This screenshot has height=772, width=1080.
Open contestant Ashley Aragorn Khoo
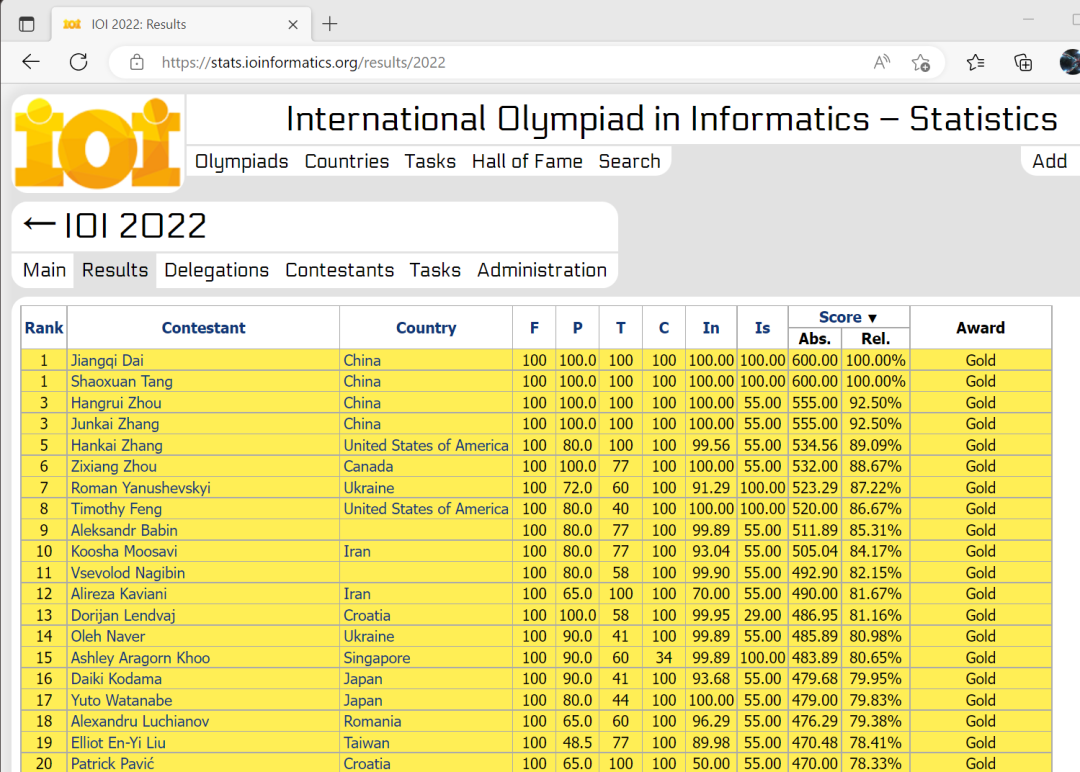coord(140,658)
